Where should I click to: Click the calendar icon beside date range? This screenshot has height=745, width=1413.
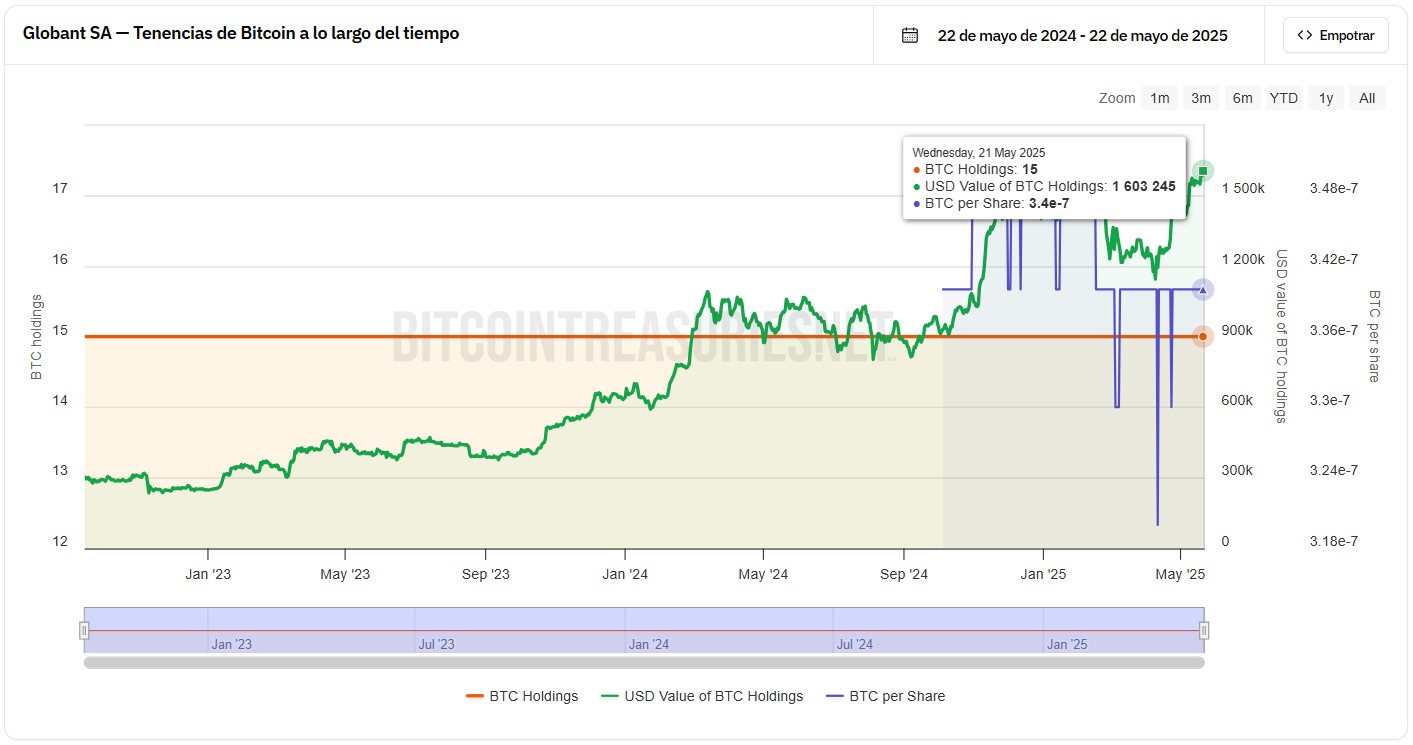point(909,35)
